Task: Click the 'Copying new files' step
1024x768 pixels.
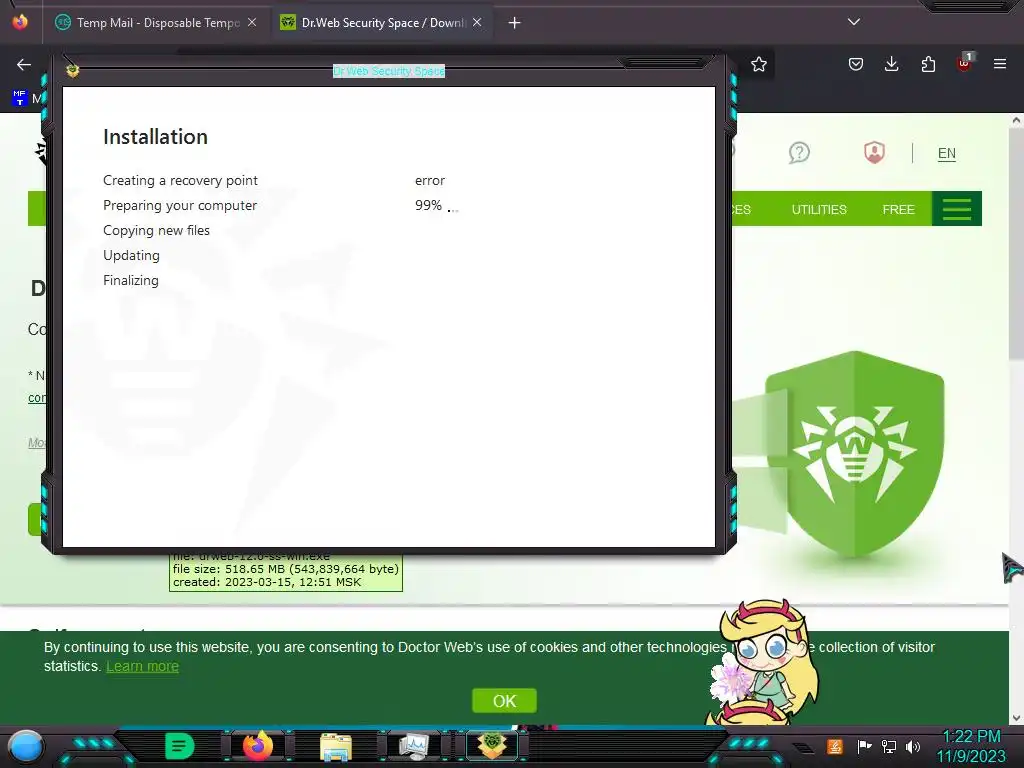Action: [x=156, y=231]
